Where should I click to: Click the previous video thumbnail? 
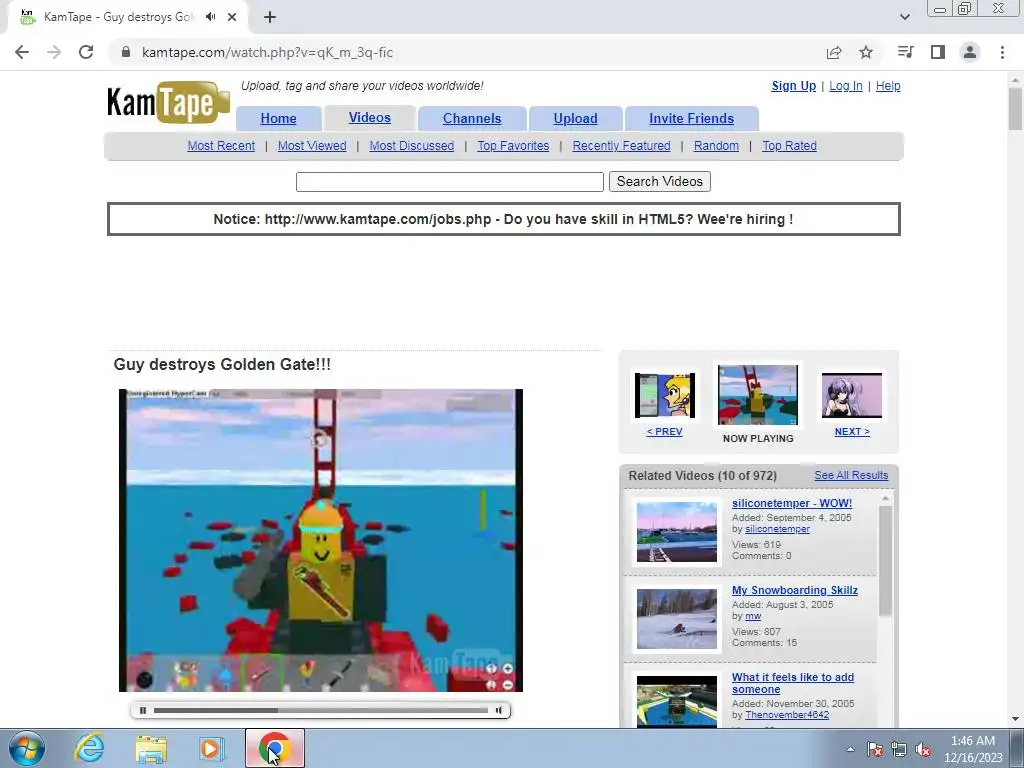[665, 396]
